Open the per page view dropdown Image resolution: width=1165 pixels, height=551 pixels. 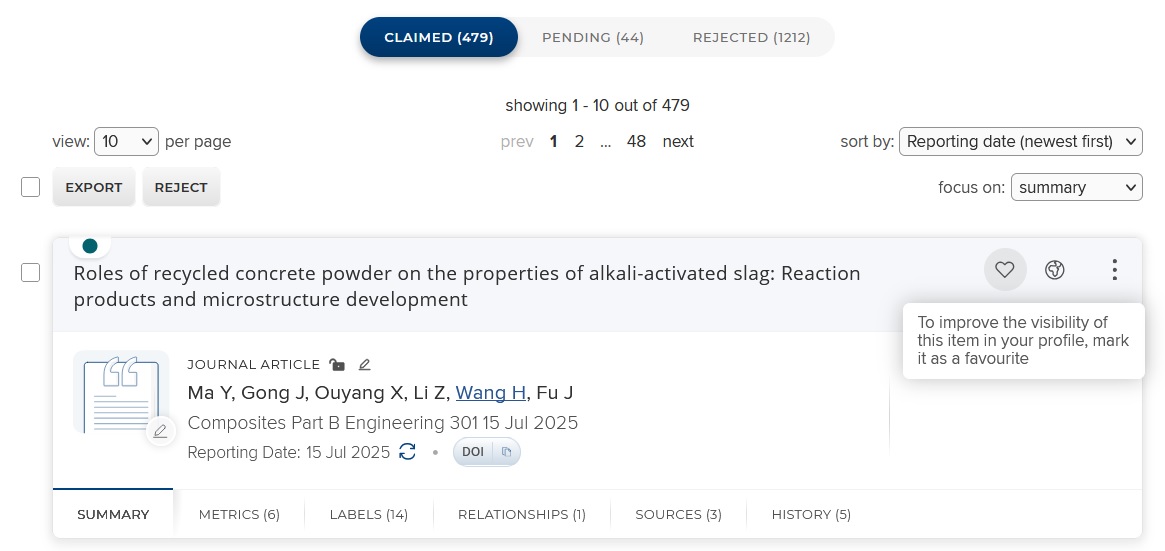pos(126,141)
